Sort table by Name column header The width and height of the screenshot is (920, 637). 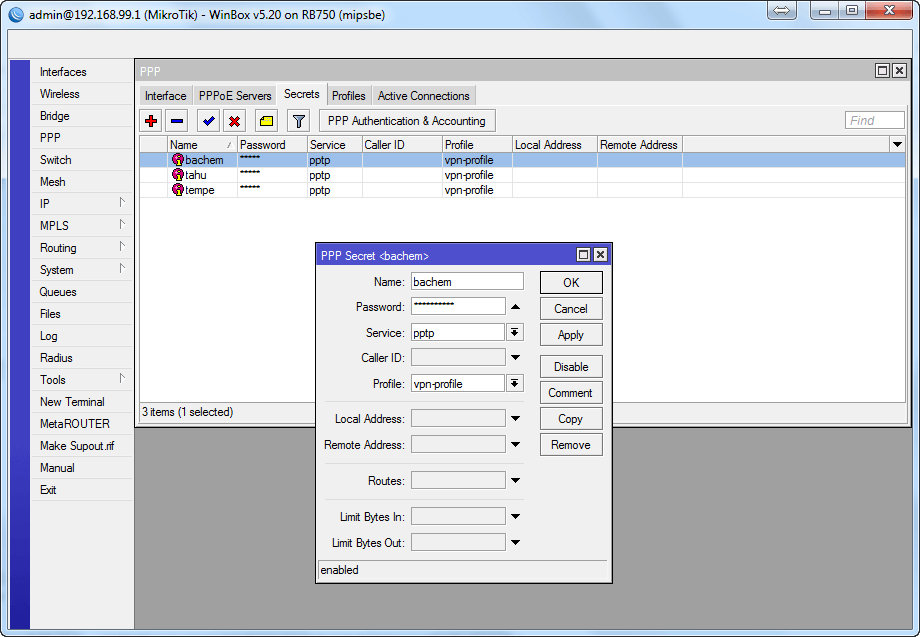tap(202, 144)
